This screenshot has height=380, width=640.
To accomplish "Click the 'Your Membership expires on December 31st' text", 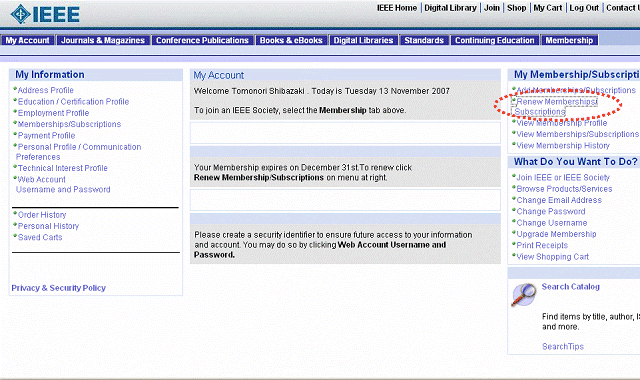I will (276, 168).
